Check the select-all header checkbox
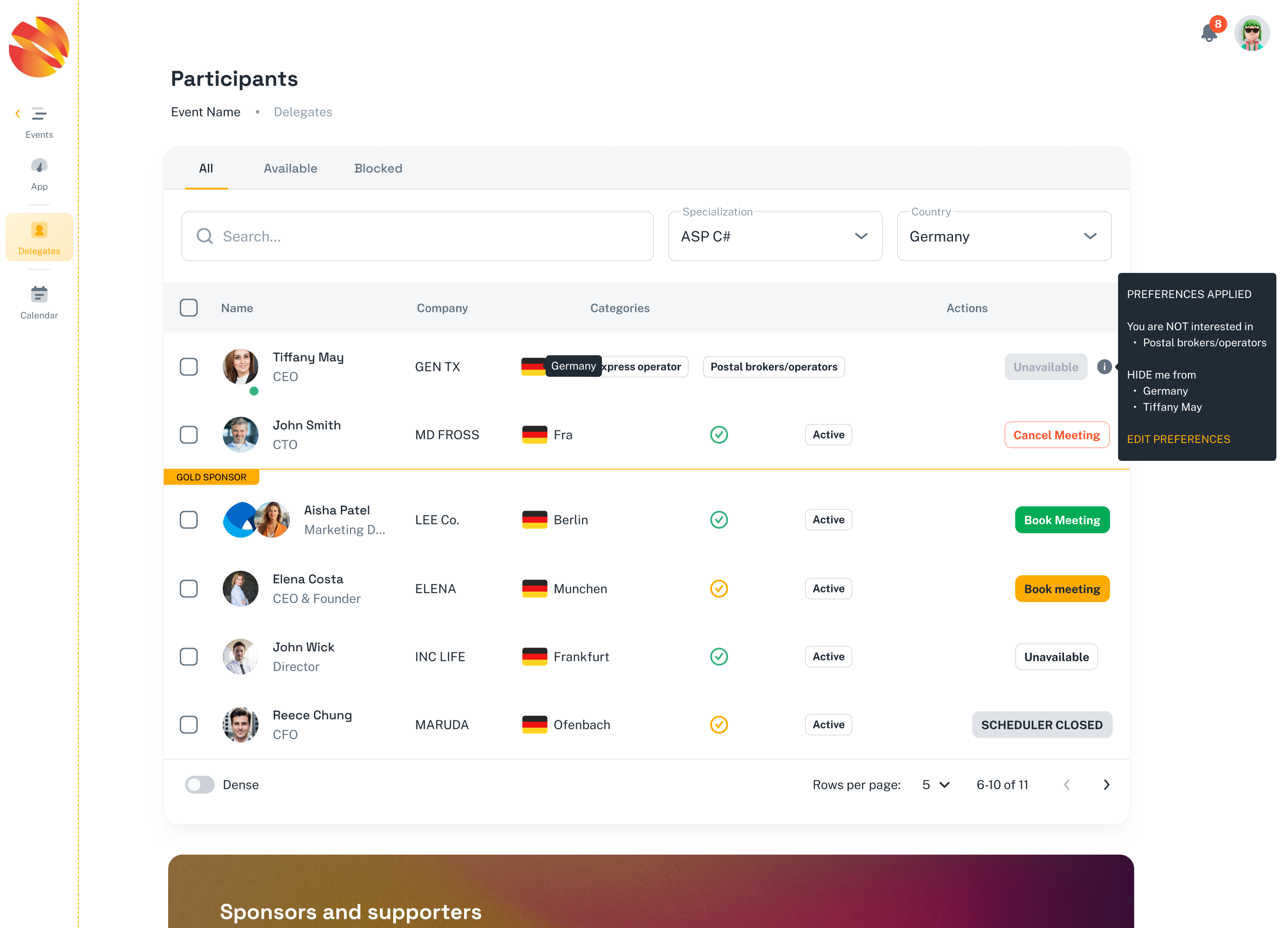This screenshot has width=1288, height=928. [189, 308]
